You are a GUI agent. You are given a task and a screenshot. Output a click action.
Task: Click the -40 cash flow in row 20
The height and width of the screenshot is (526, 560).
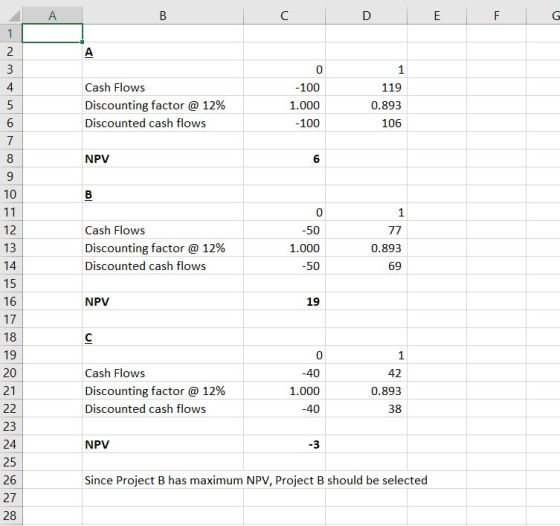(284, 373)
